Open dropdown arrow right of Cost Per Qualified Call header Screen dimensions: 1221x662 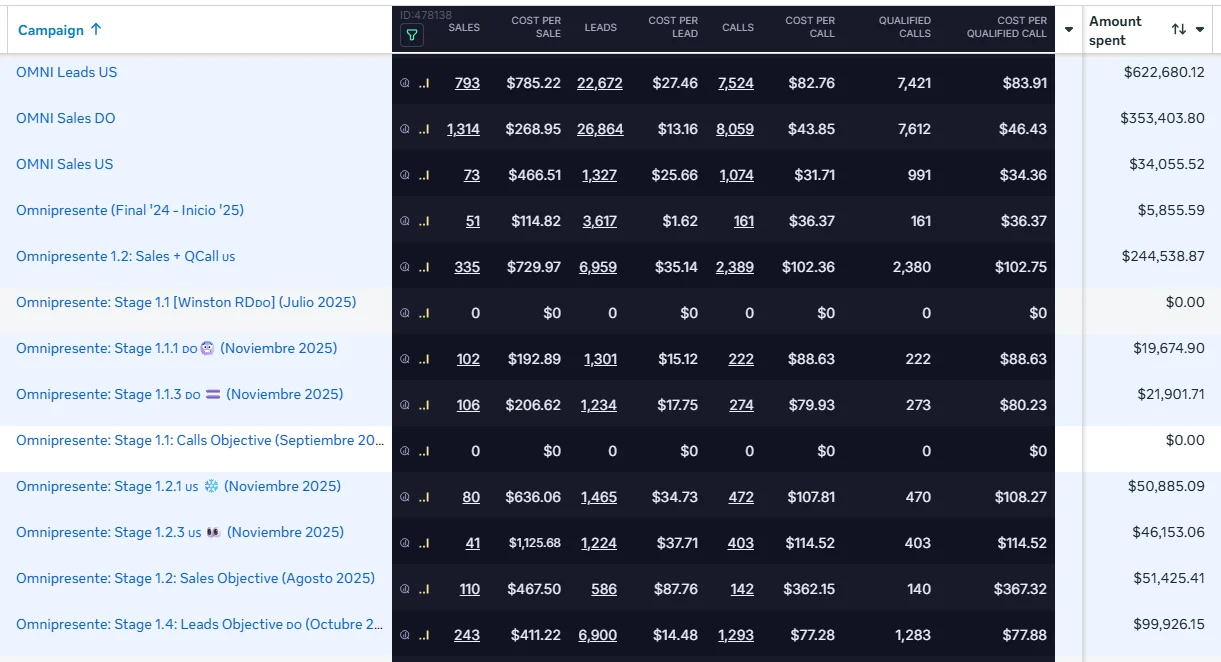[1069, 29]
